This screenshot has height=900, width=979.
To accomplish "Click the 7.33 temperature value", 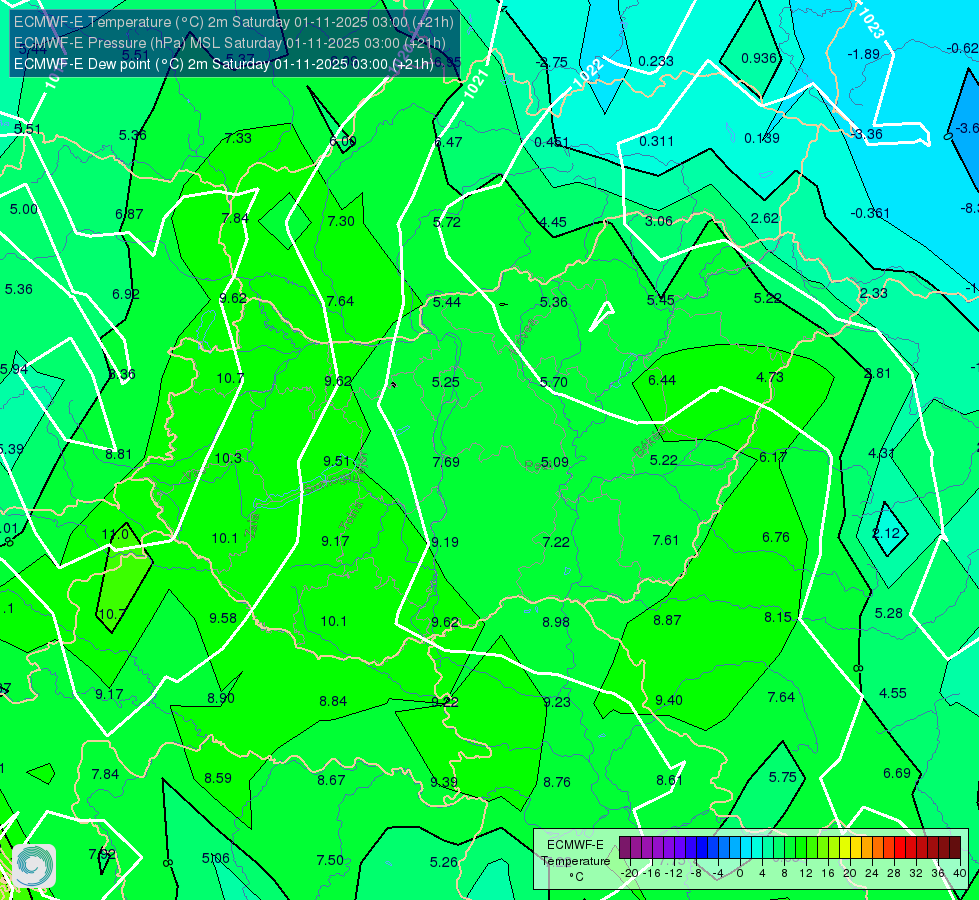I will pos(238,139).
